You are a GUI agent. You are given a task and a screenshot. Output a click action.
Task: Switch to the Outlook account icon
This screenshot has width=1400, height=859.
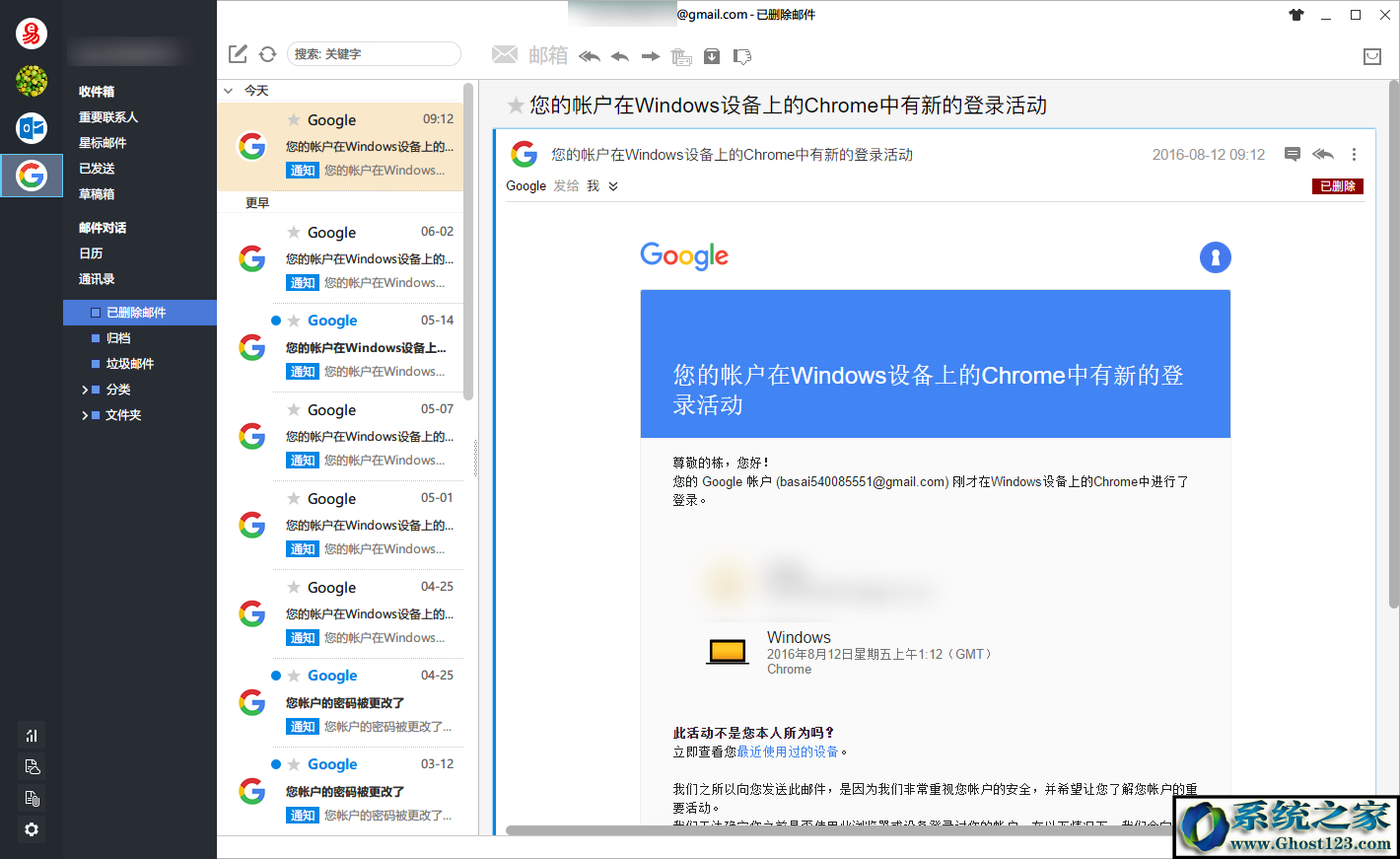point(32,128)
